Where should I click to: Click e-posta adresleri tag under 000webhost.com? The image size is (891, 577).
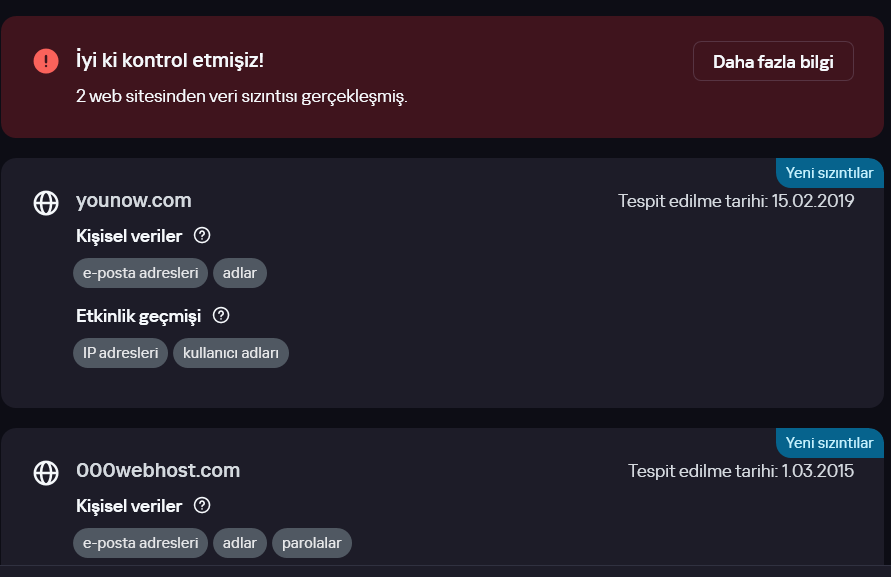140,543
